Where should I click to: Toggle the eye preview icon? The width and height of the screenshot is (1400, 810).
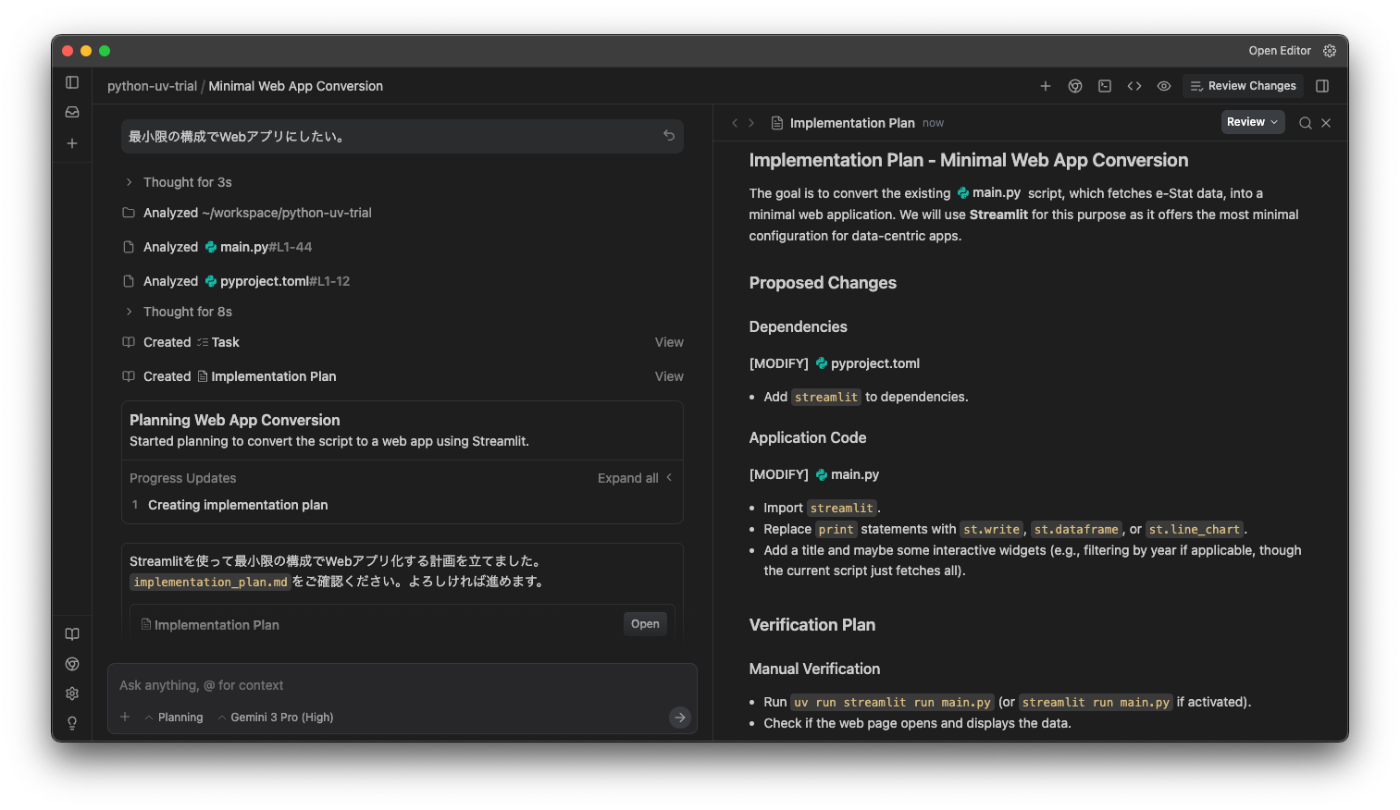click(x=1164, y=86)
